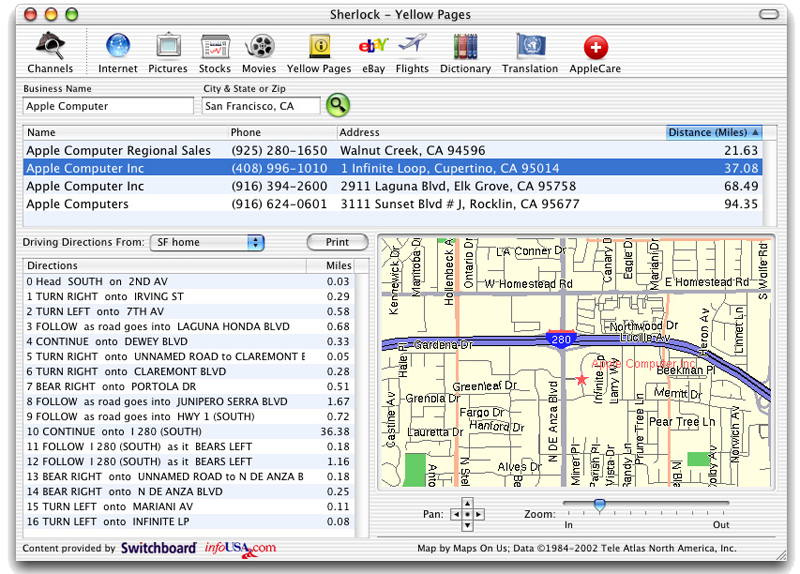Select step 6 TURN RIGHT onto CLAREMONT BLVD
Image resolution: width=800 pixels, height=574 pixels.
[189, 371]
